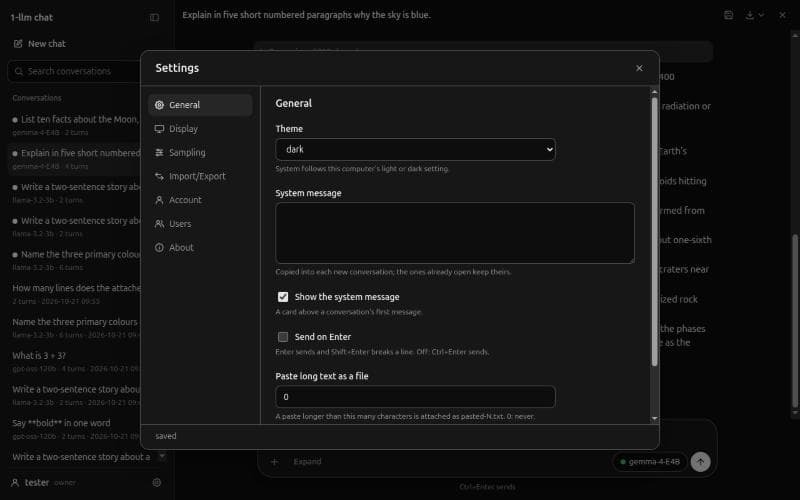This screenshot has width=800, height=500.
Task: Click the plus attach icon in the composer
Action: 274,461
